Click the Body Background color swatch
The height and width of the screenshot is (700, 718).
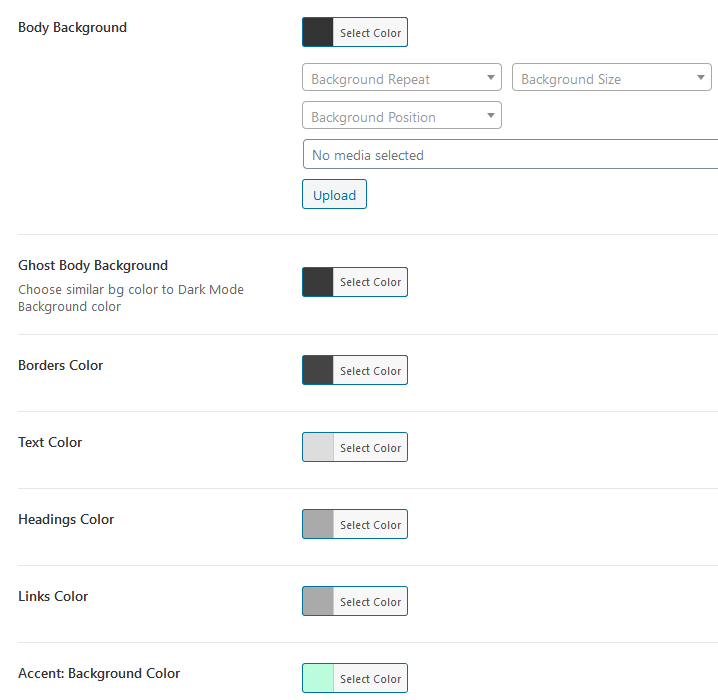point(318,33)
